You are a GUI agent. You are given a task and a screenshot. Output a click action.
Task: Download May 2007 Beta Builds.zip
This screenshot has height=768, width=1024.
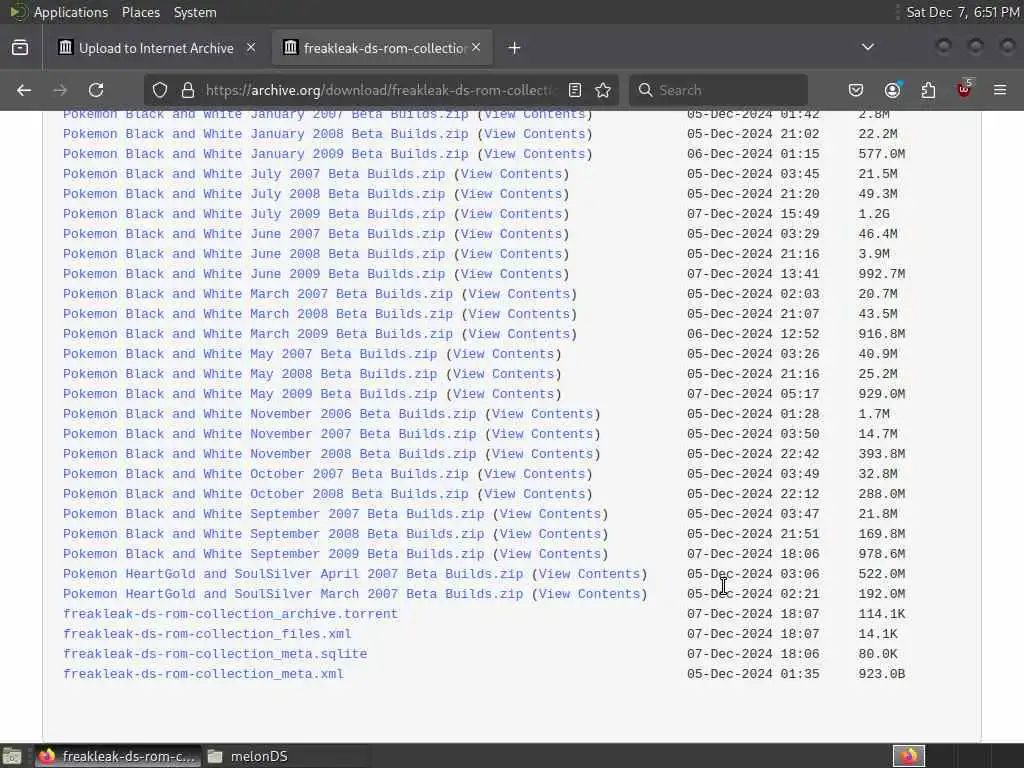(249, 354)
